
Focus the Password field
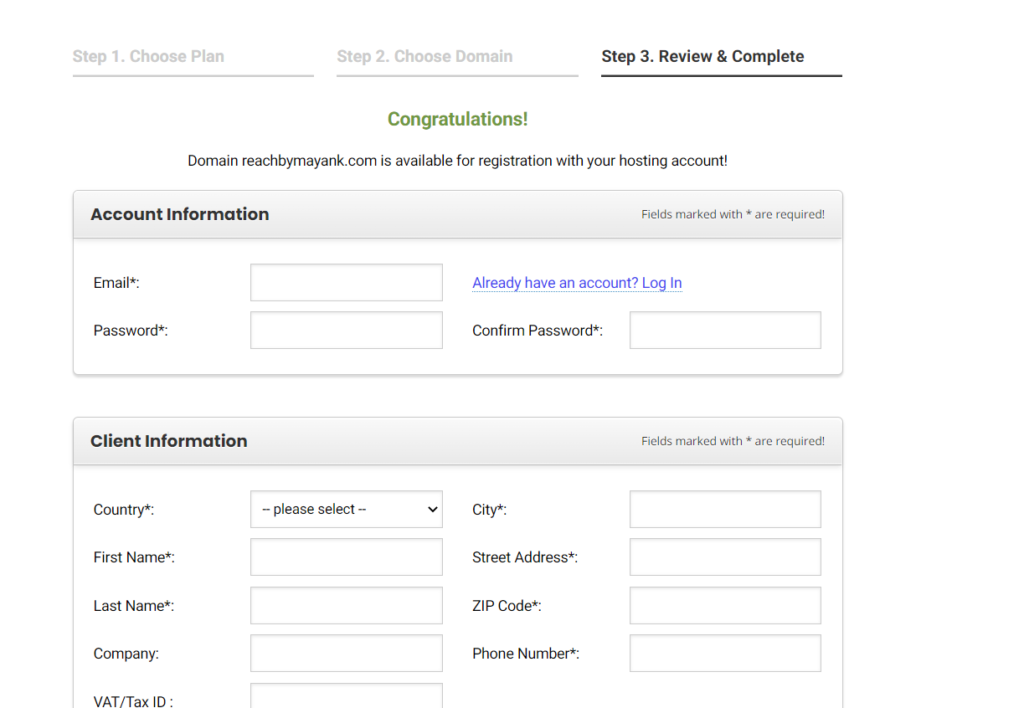pyautogui.click(x=346, y=331)
